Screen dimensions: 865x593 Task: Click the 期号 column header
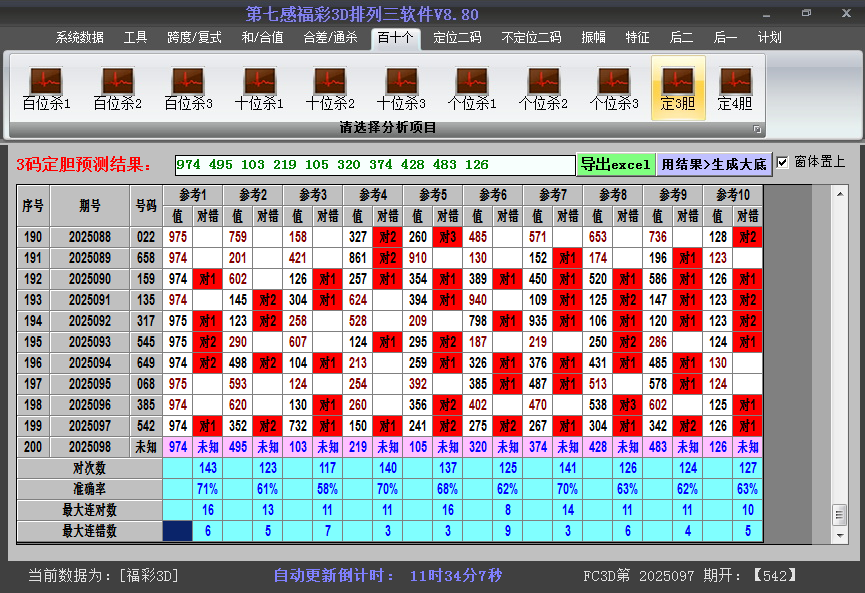[90, 206]
